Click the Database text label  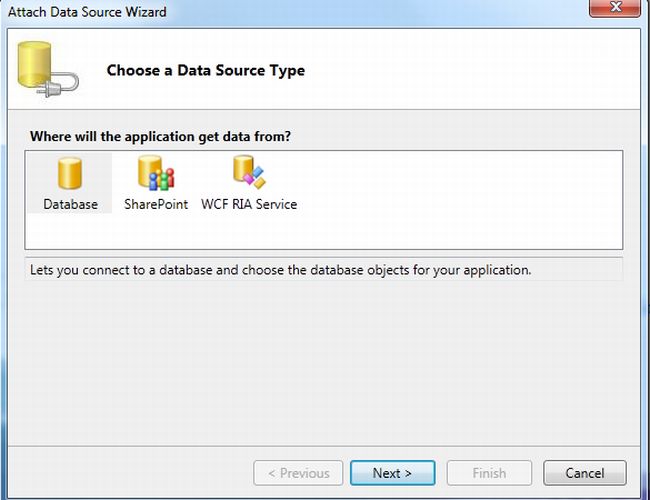pyautogui.click(x=70, y=204)
